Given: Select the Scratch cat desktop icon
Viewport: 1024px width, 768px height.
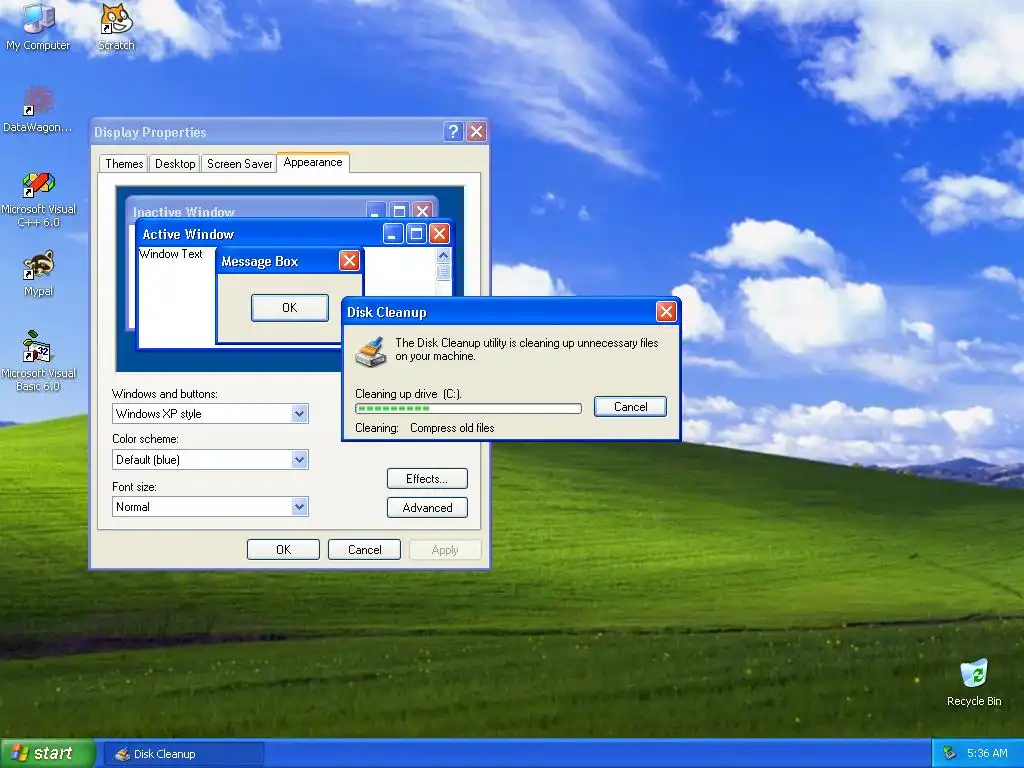Looking at the screenshot, I should [116, 26].
